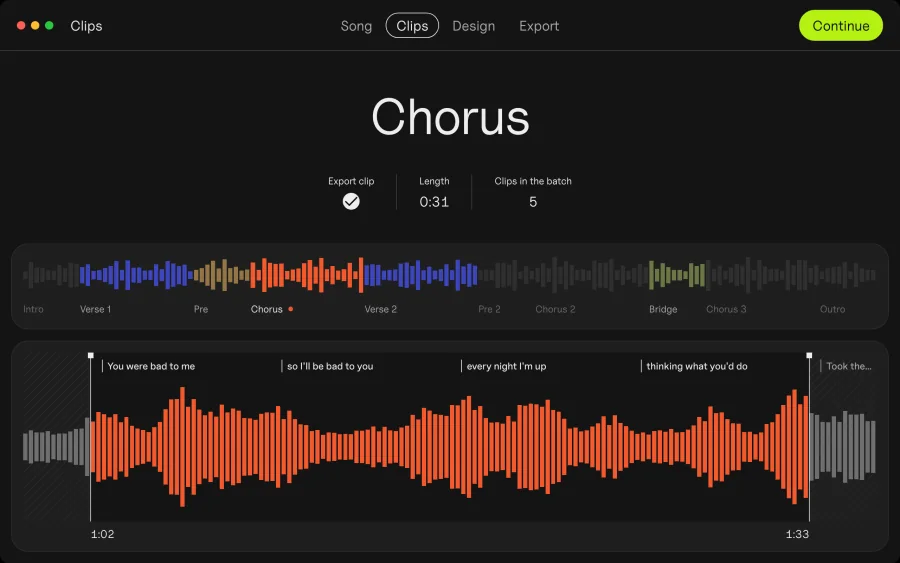Select the Verse 1 section label

pos(95,309)
